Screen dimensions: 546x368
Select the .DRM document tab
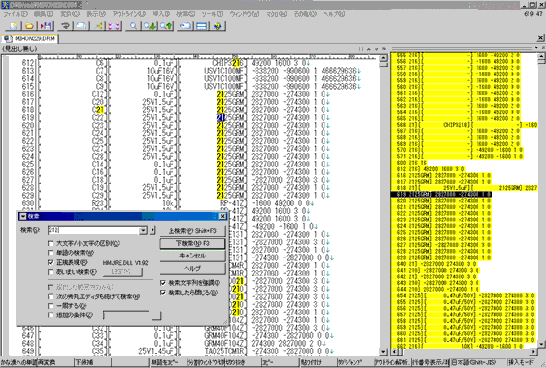pos(30,39)
